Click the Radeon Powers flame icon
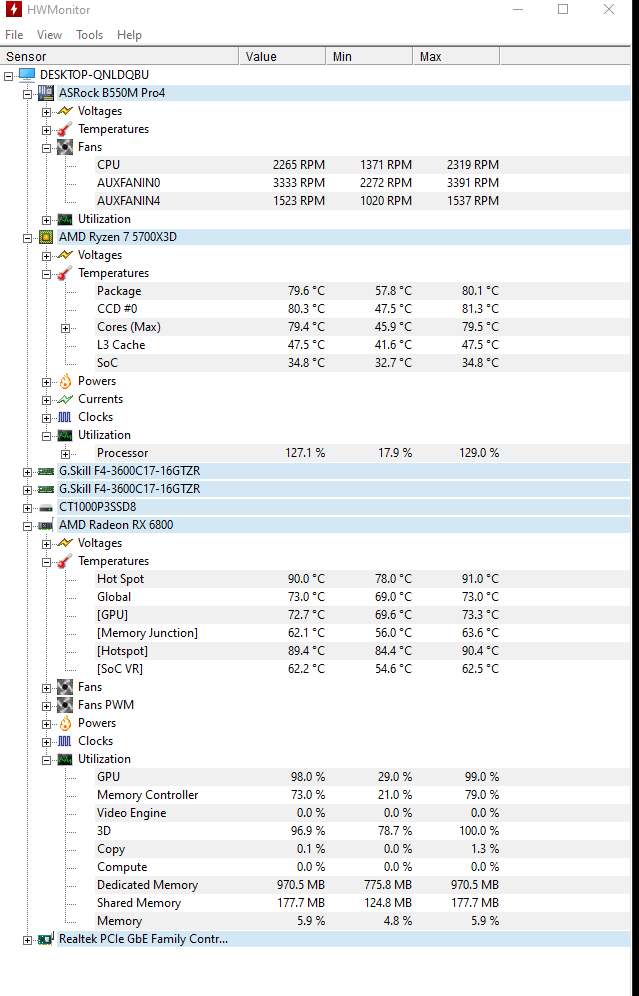 (x=65, y=723)
